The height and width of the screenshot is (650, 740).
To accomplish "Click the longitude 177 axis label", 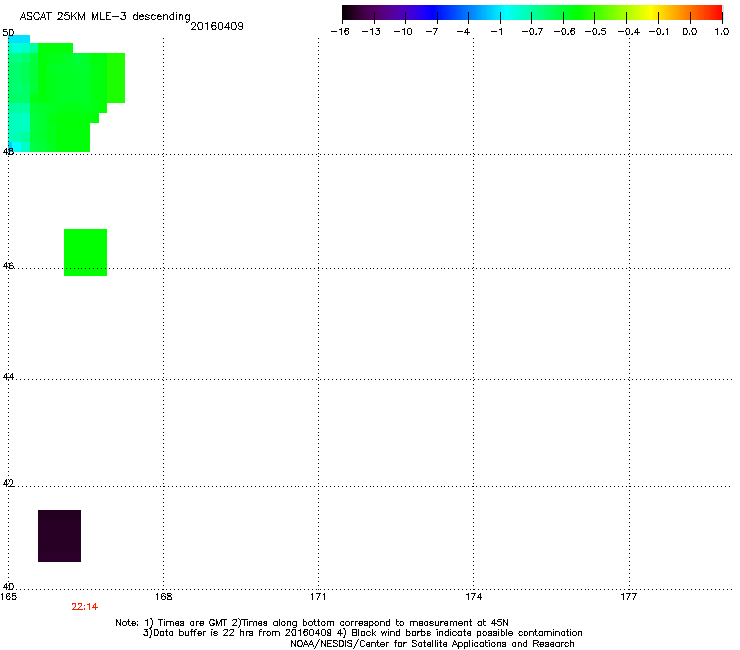I will [x=629, y=597].
